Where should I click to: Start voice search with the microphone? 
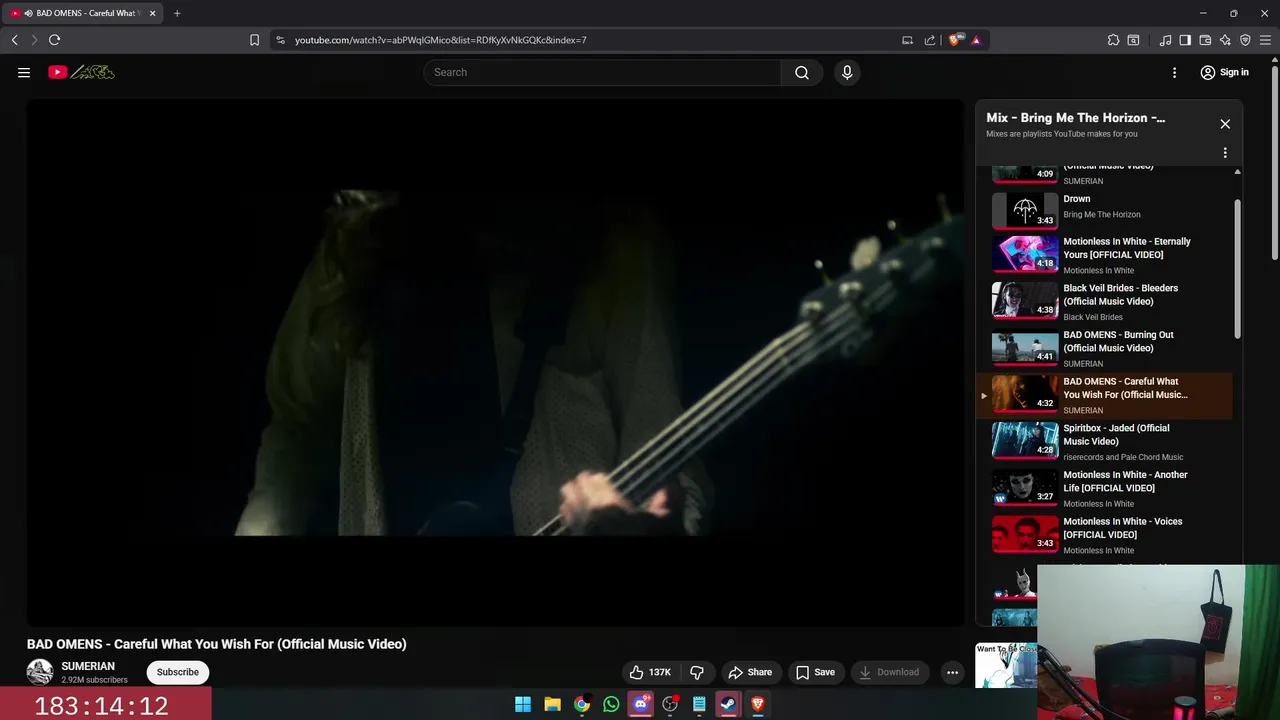pos(847,72)
